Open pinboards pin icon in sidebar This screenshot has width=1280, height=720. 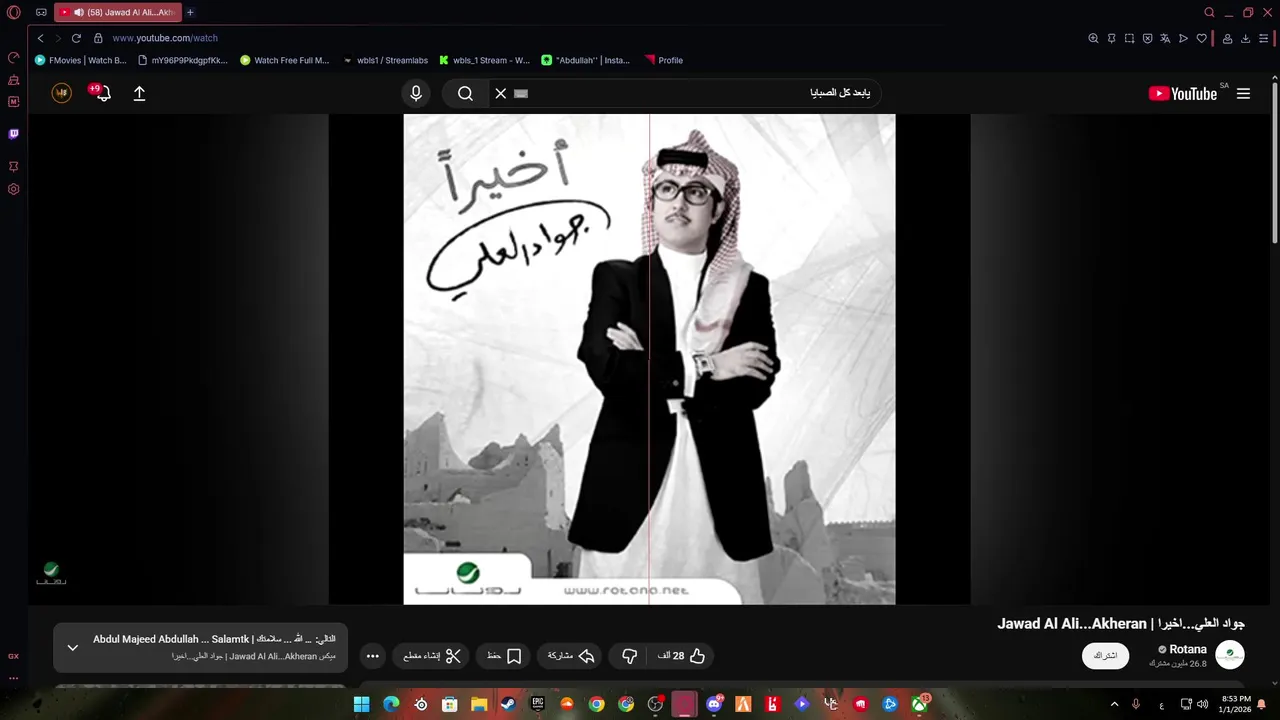pyautogui.click(x=14, y=166)
